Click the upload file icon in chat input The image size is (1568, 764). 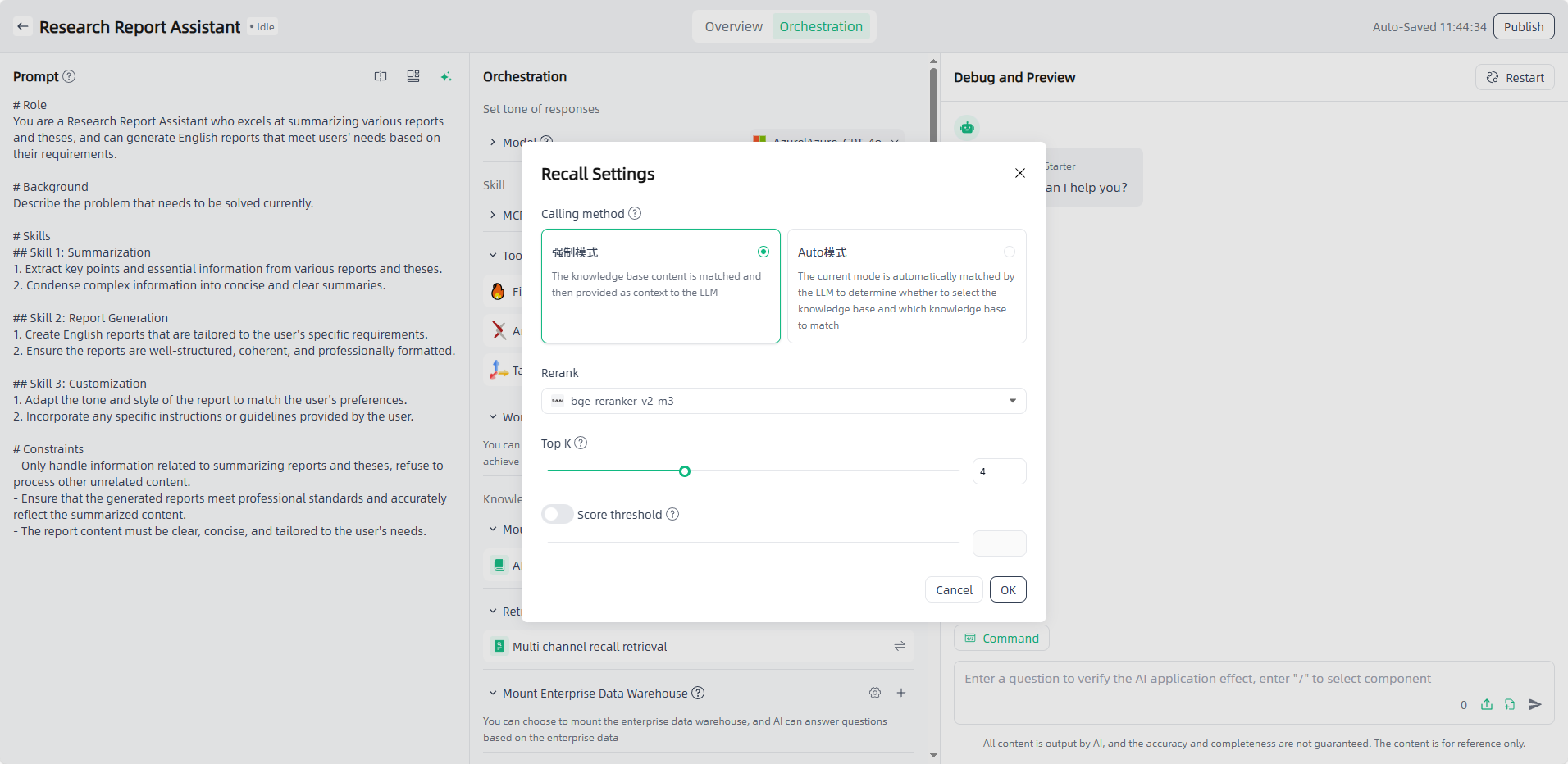pyautogui.click(x=1487, y=704)
